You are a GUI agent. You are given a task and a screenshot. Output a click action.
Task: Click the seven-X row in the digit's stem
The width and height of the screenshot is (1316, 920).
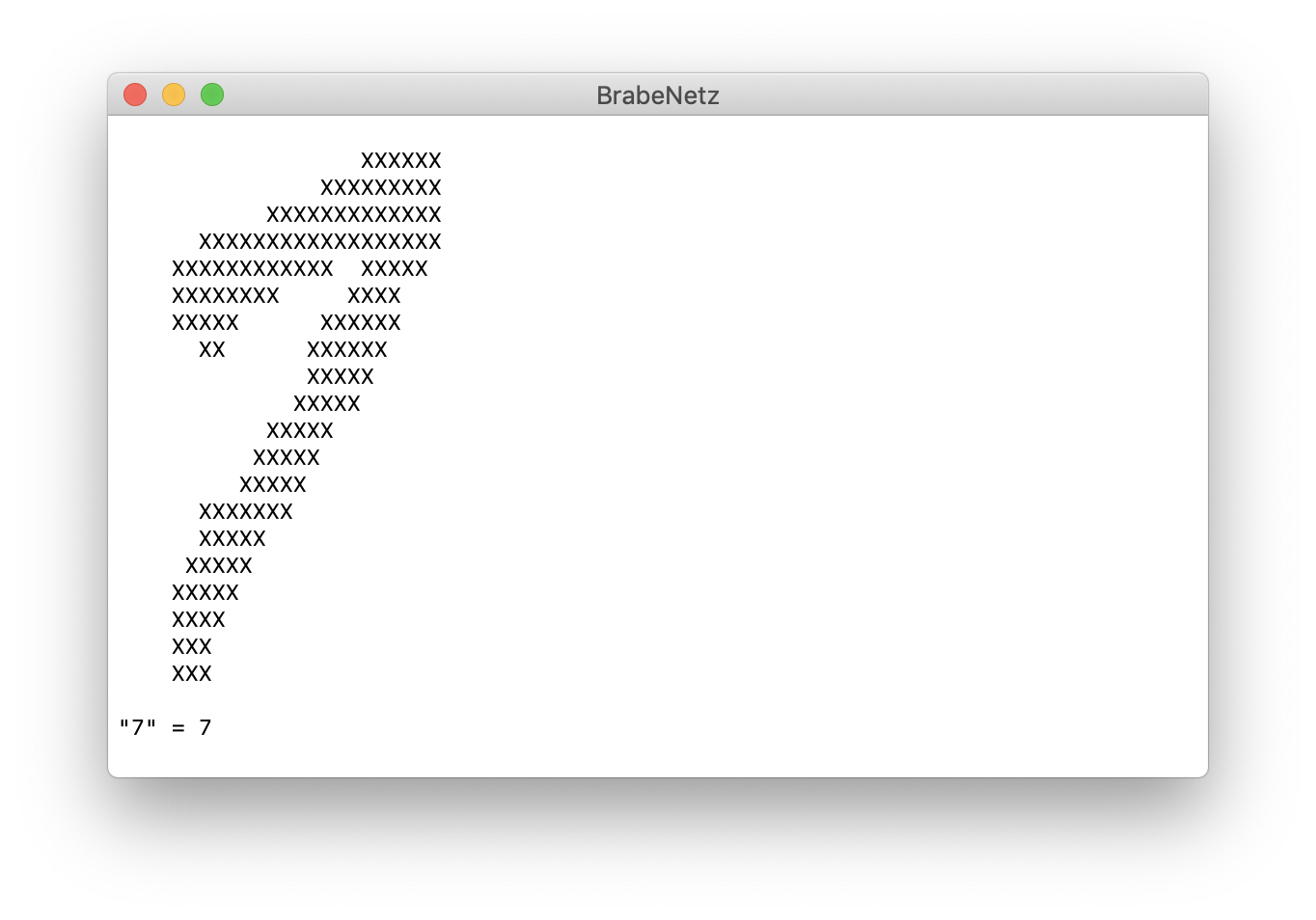tap(246, 511)
